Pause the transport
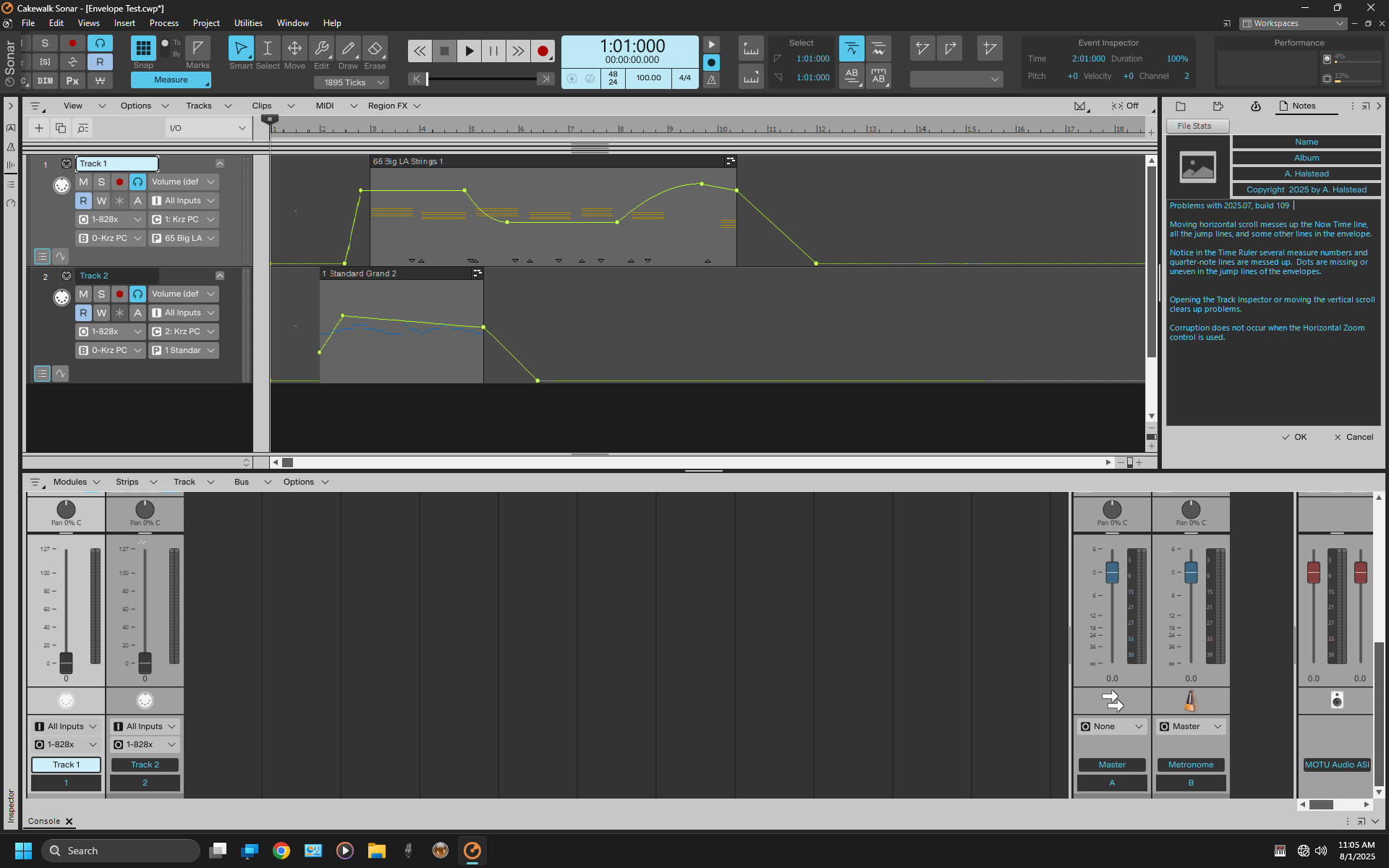Screen dimensions: 1389x868 tap(493, 51)
